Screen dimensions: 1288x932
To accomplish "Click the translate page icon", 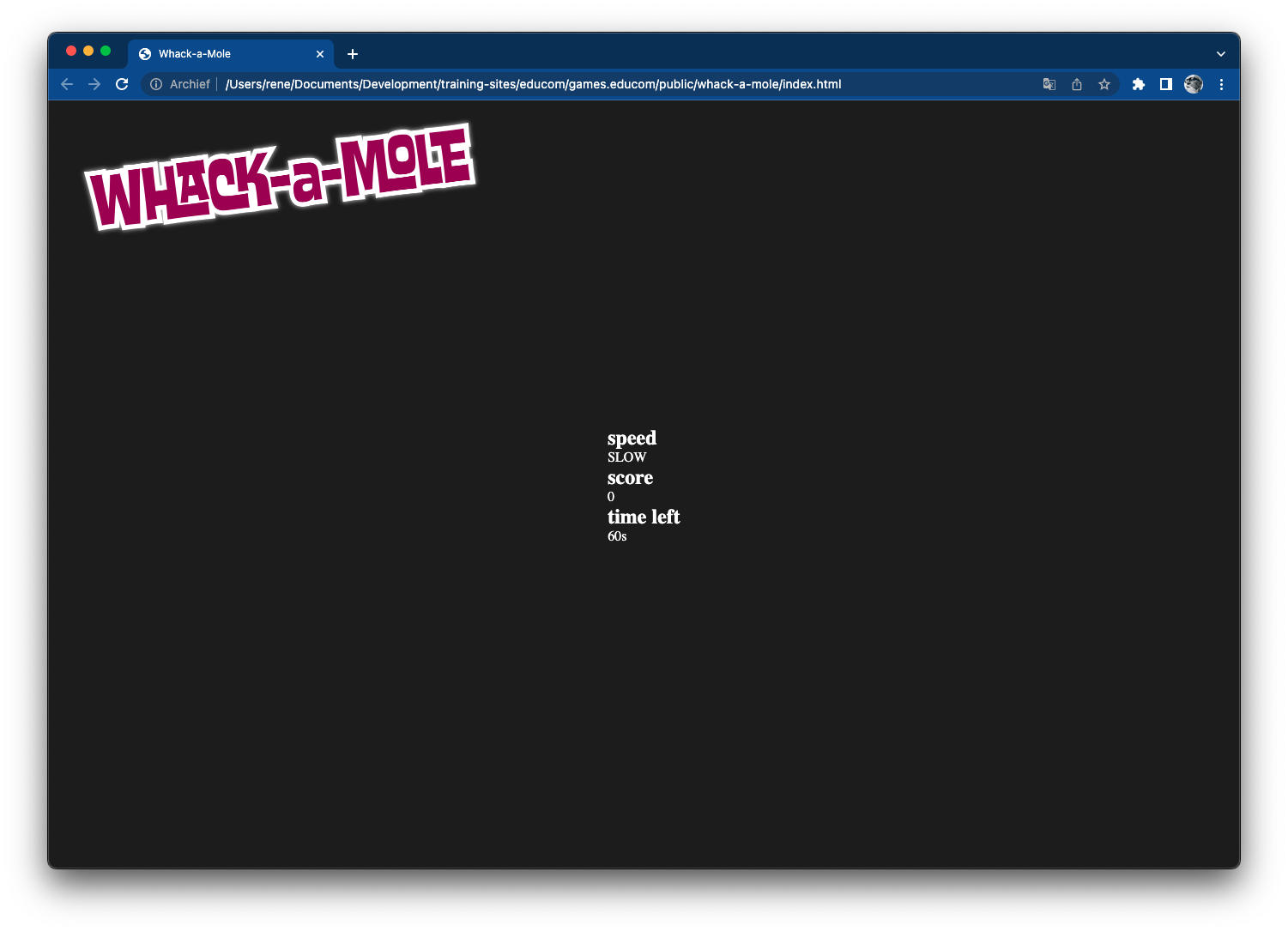I will coord(1049,84).
